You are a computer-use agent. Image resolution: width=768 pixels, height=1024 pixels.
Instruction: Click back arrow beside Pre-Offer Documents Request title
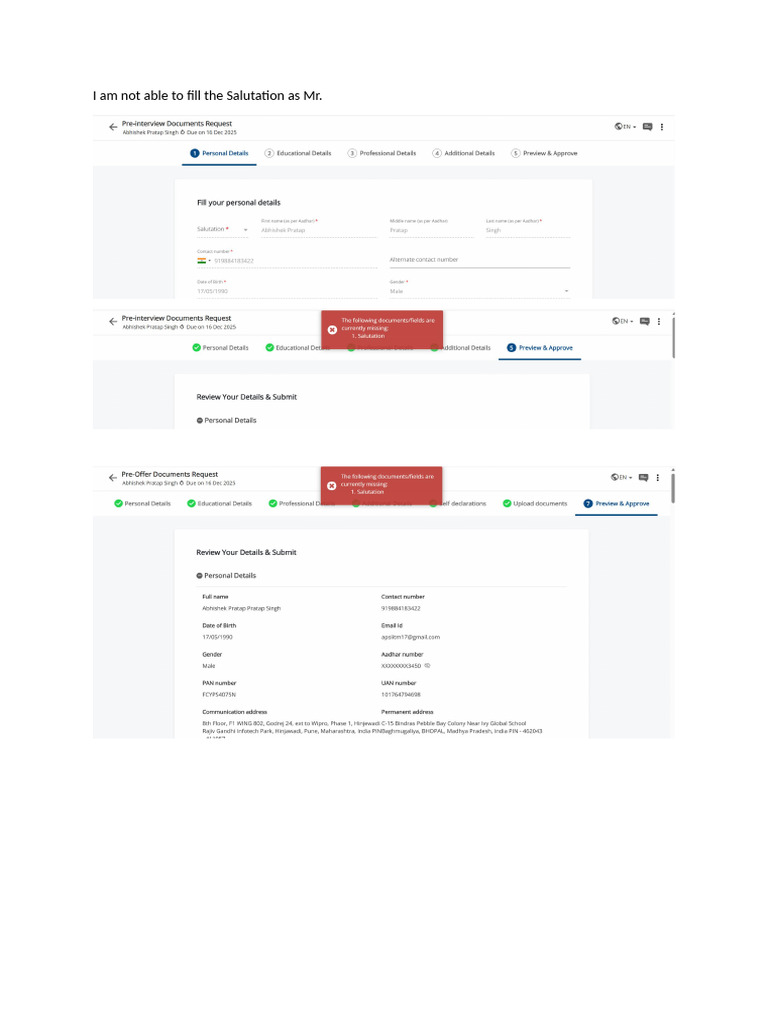112,477
